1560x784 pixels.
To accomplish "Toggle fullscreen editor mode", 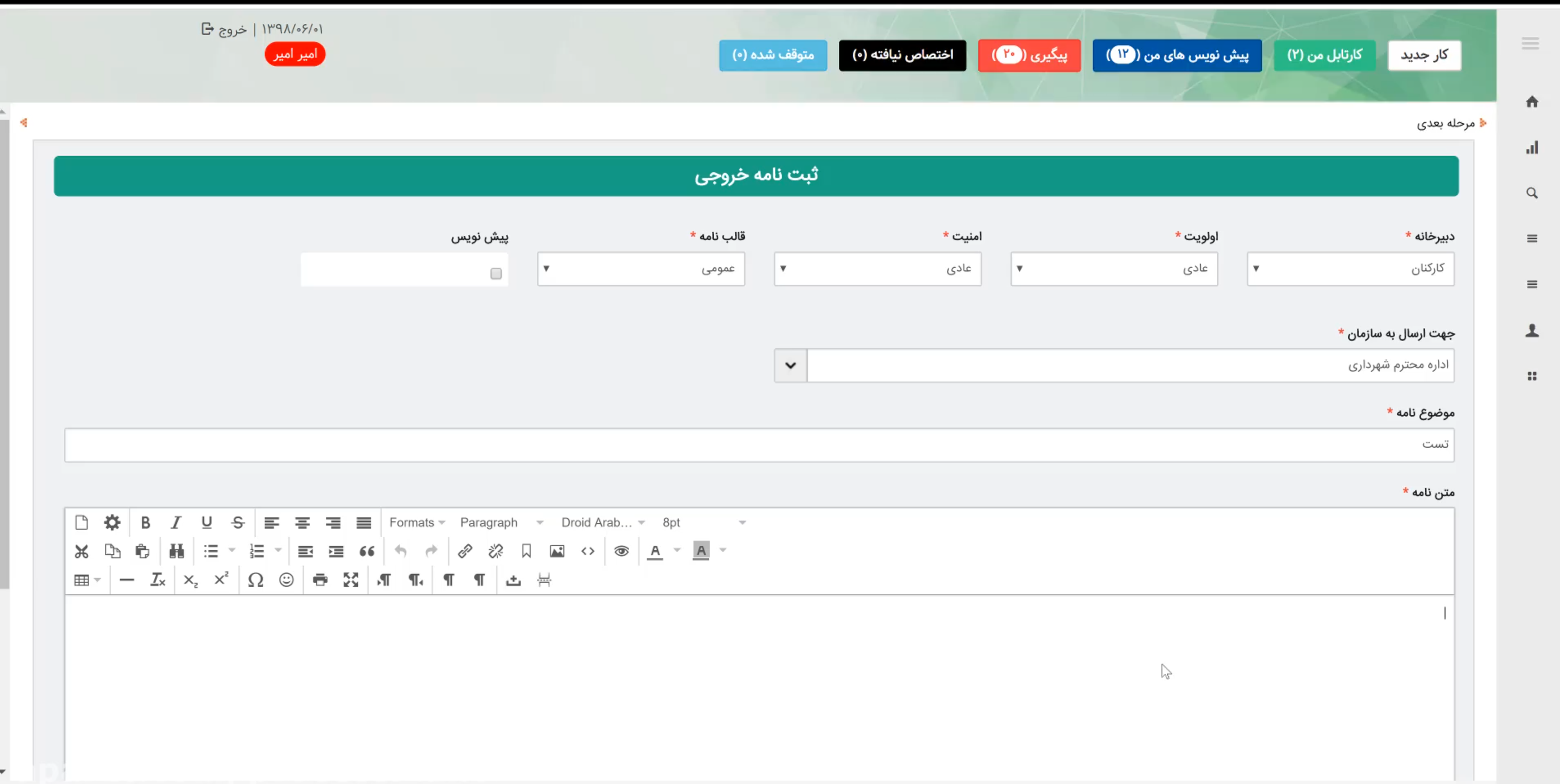I will click(351, 580).
